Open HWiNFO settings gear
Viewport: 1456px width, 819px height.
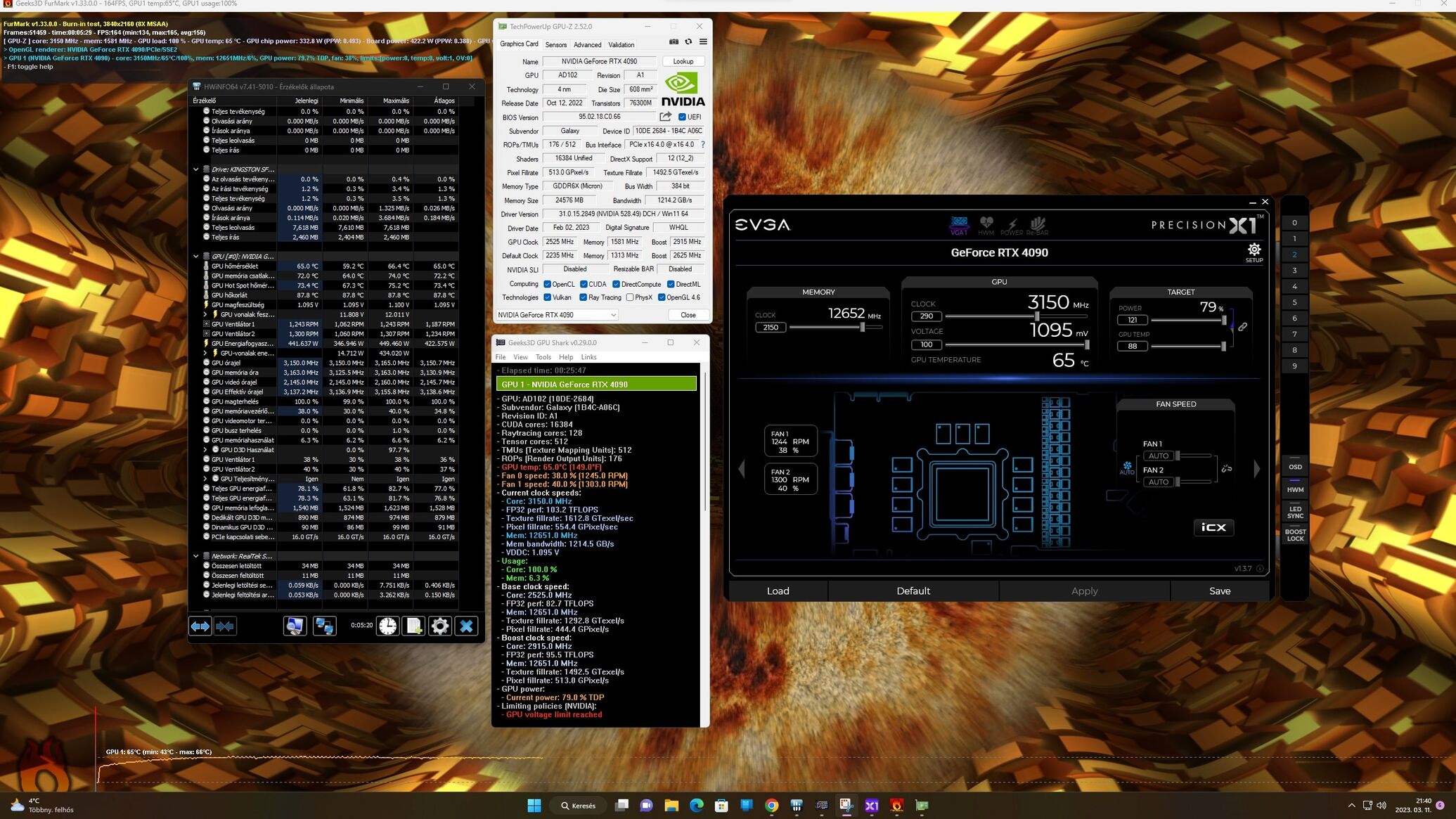(440, 626)
